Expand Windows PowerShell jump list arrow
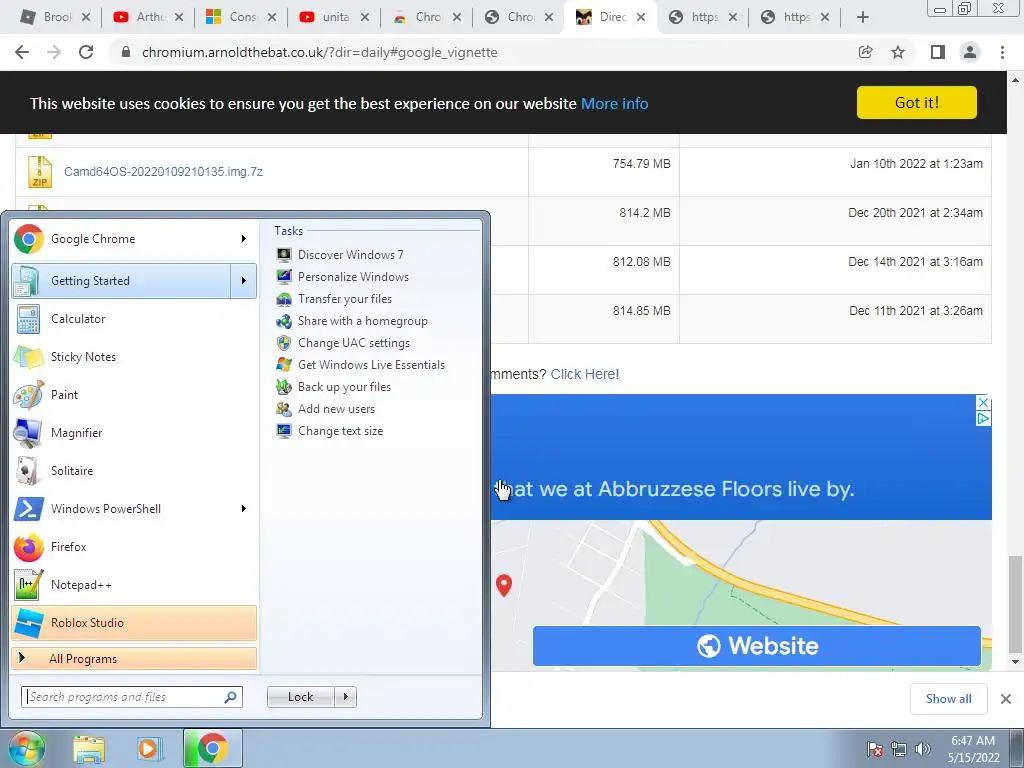 coord(244,509)
